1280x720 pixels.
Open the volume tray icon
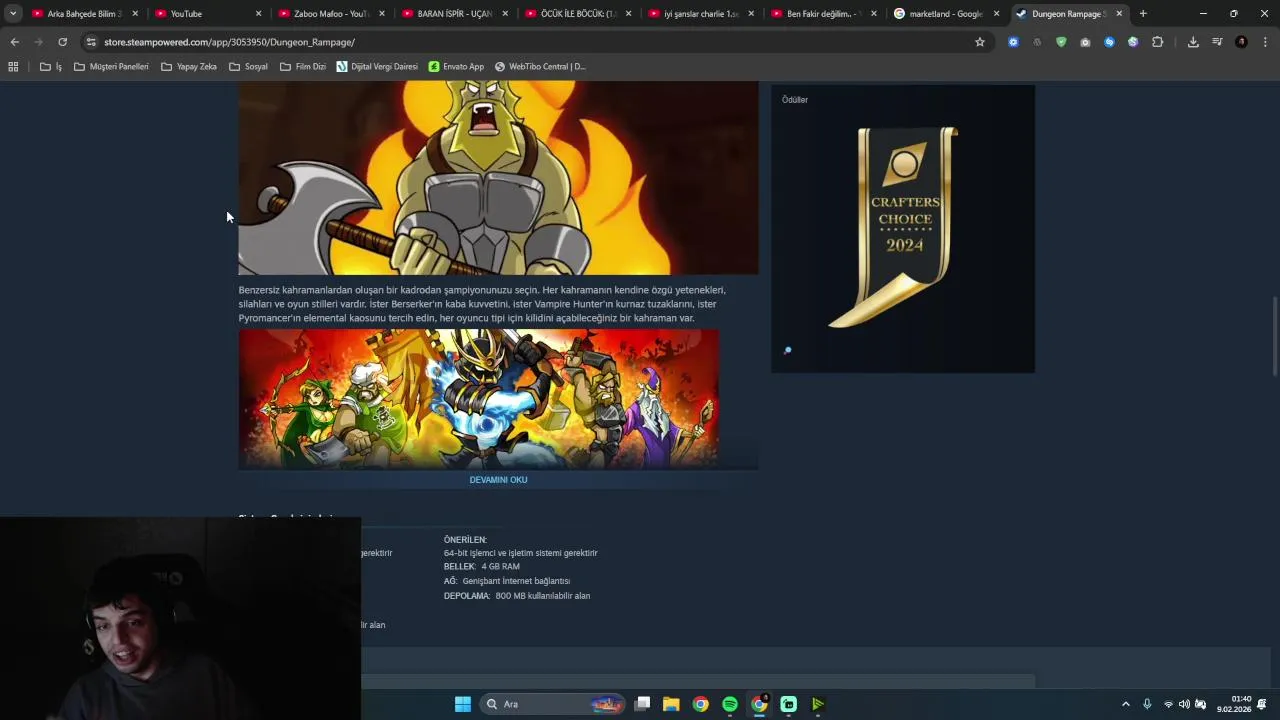pyautogui.click(x=1184, y=704)
